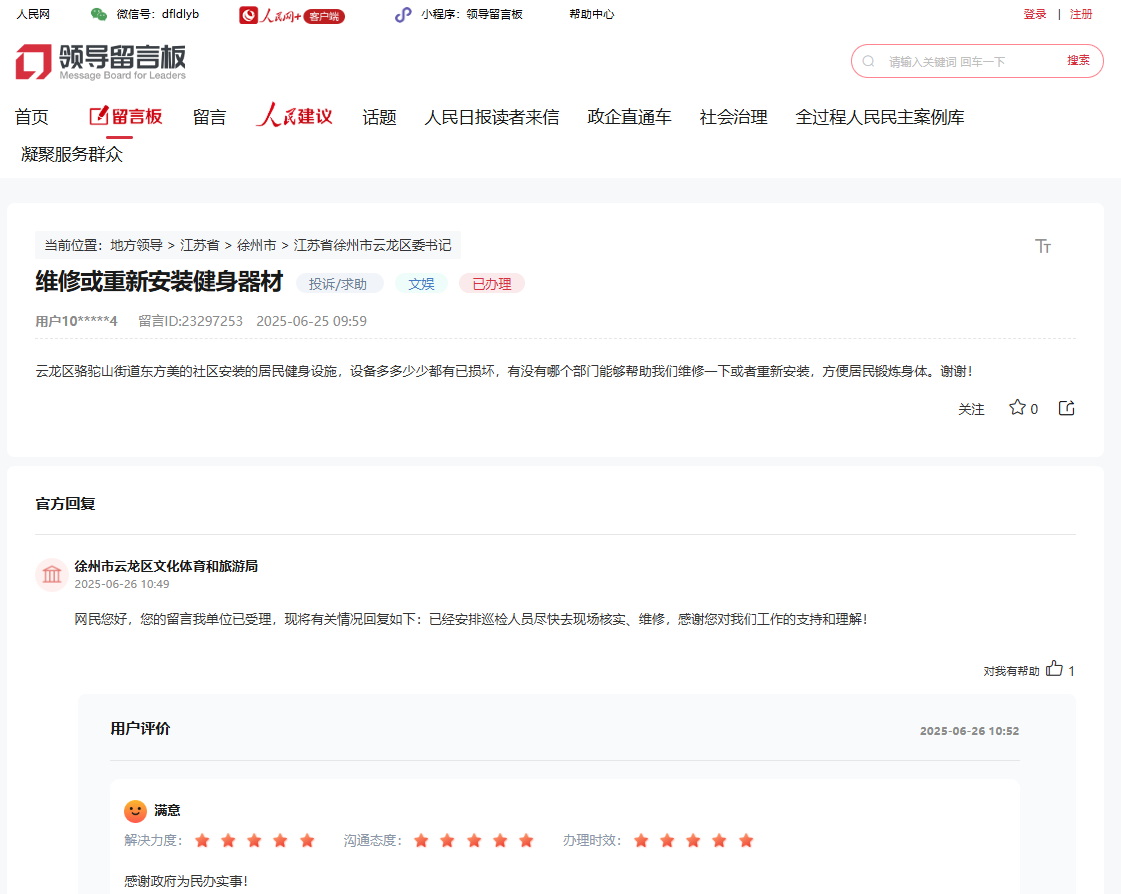This screenshot has width=1121, height=894.
Task: Click the 小程序 mini-program icon
Action: (x=403, y=15)
